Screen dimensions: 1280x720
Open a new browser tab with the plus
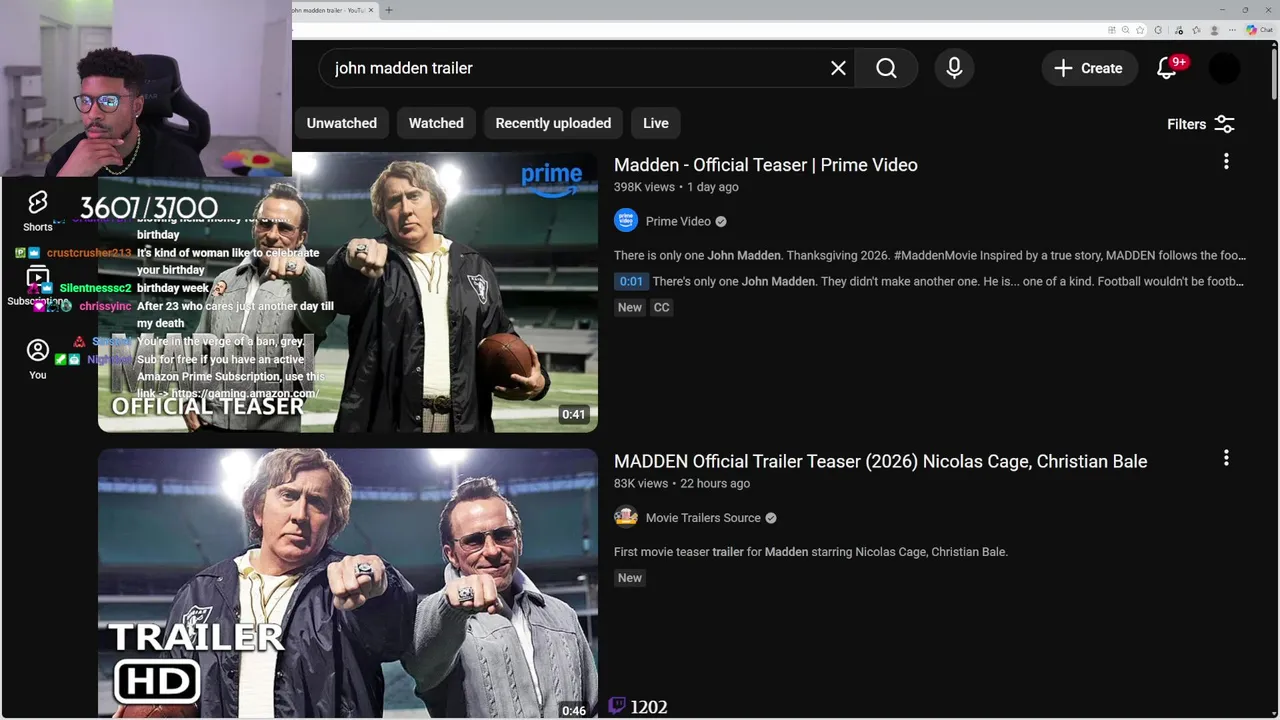pos(389,10)
